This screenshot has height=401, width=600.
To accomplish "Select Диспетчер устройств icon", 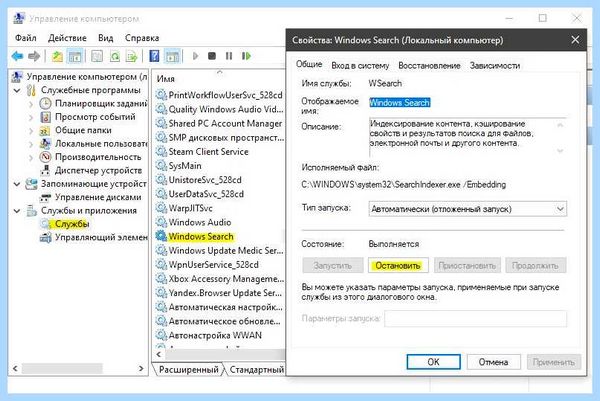I will pyautogui.click(x=45, y=170).
